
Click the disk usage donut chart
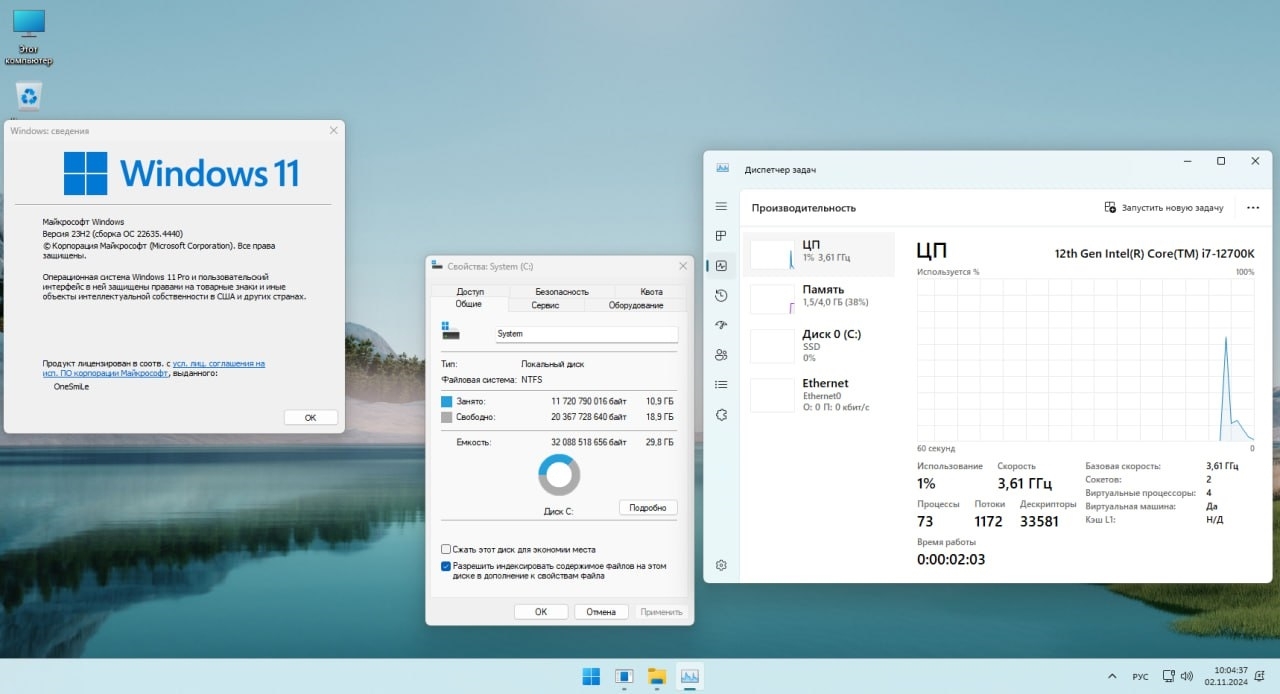click(559, 475)
